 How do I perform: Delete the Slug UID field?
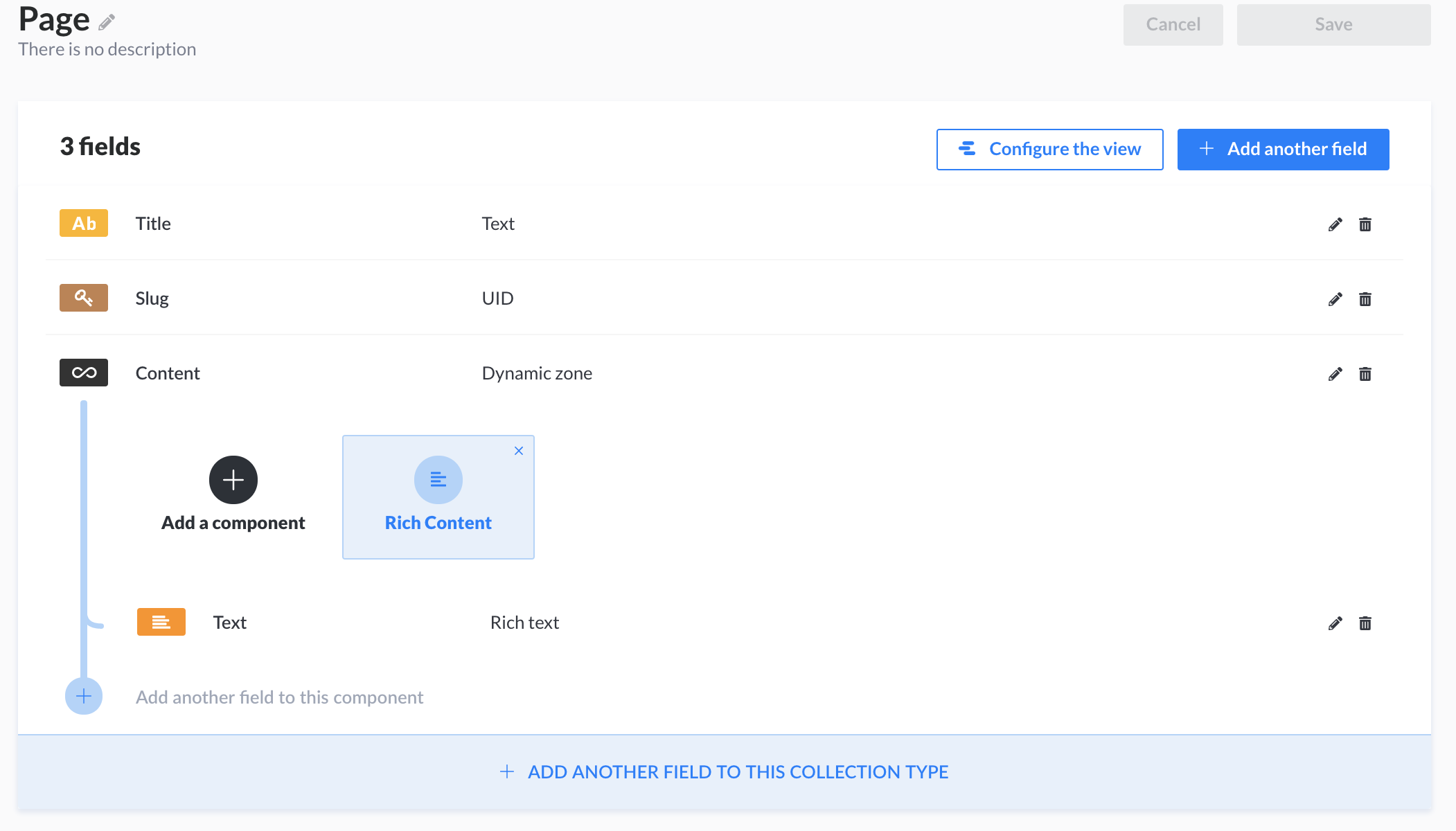(1365, 299)
